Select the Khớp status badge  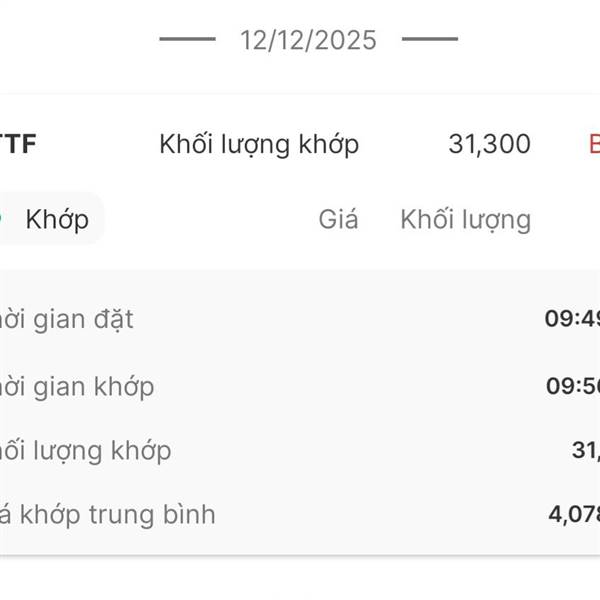pyautogui.click(x=55, y=219)
